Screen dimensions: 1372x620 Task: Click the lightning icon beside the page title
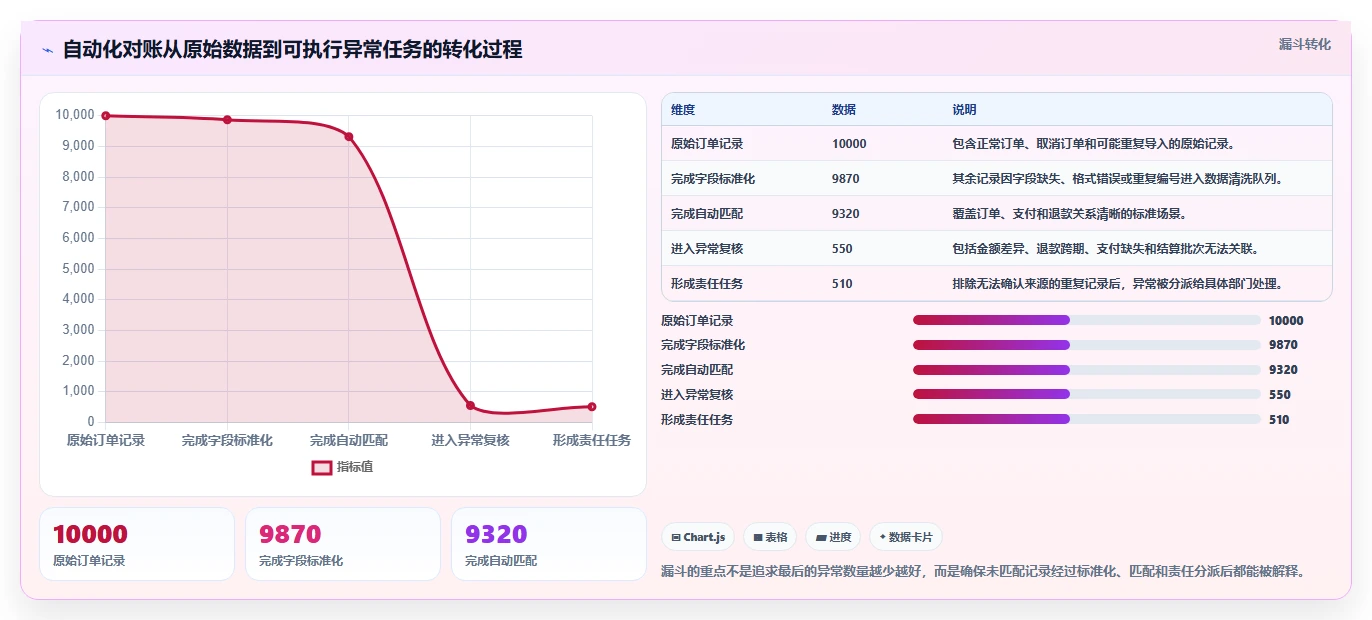(x=47, y=50)
